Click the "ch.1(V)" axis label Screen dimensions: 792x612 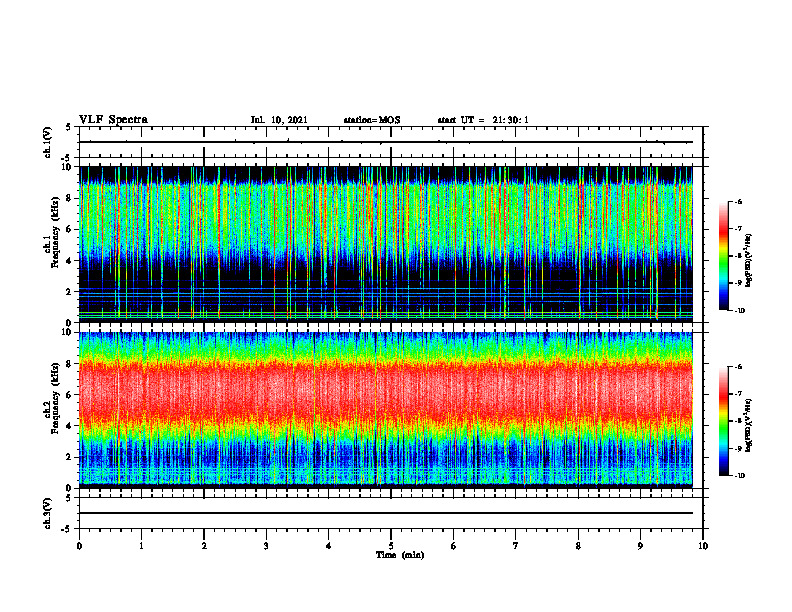(48, 142)
